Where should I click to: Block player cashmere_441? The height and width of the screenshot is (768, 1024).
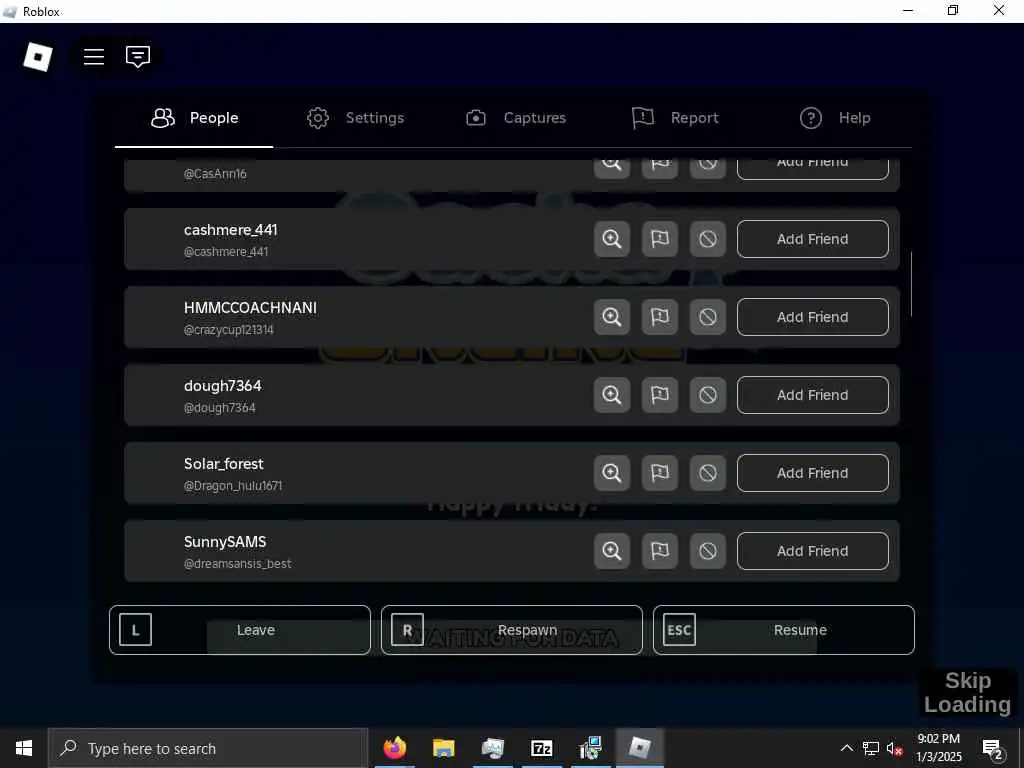(x=708, y=239)
